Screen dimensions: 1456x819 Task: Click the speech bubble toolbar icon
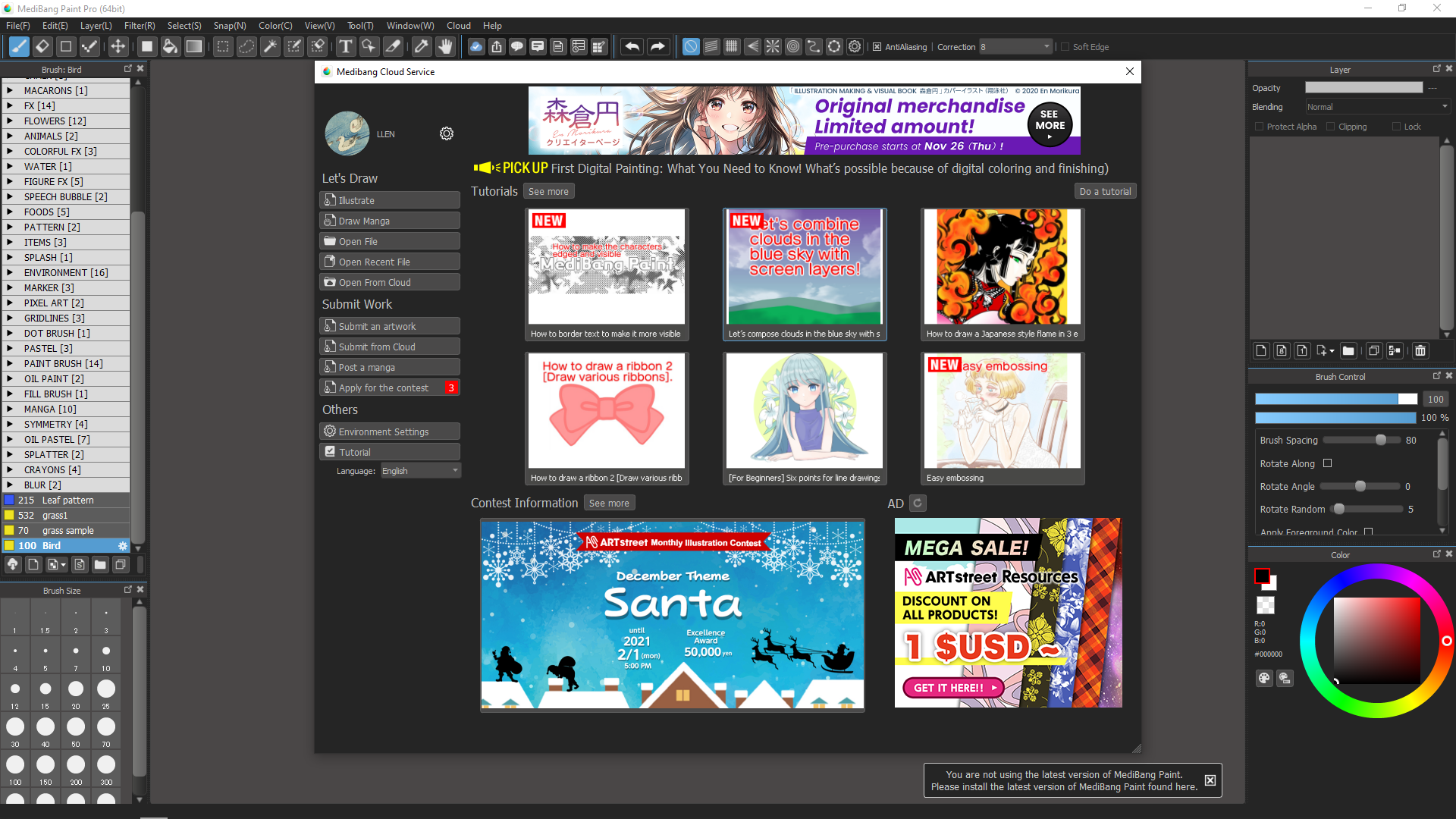tap(517, 47)
